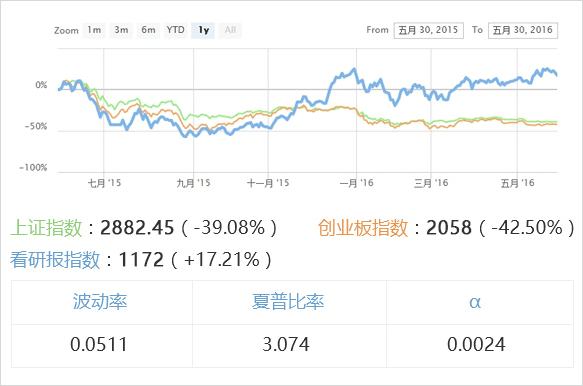The width and height of the screenshot is (583, 386).
Task: Switch chart to YTD range
Action: coord(175,30)
